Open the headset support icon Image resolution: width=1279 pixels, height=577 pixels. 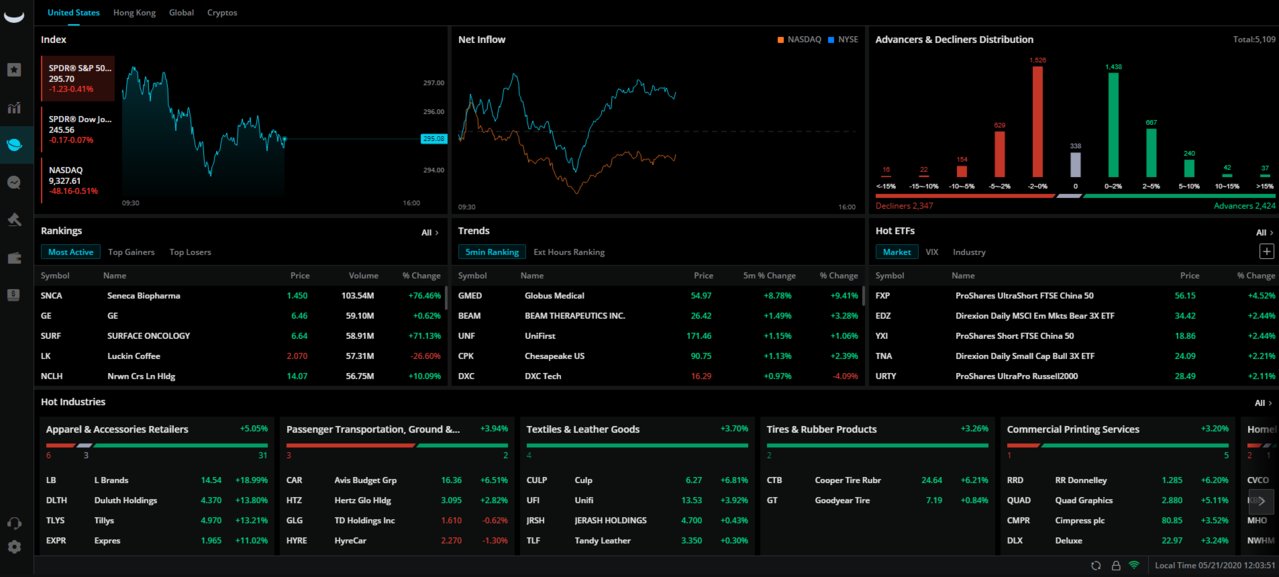pos(14,523)
